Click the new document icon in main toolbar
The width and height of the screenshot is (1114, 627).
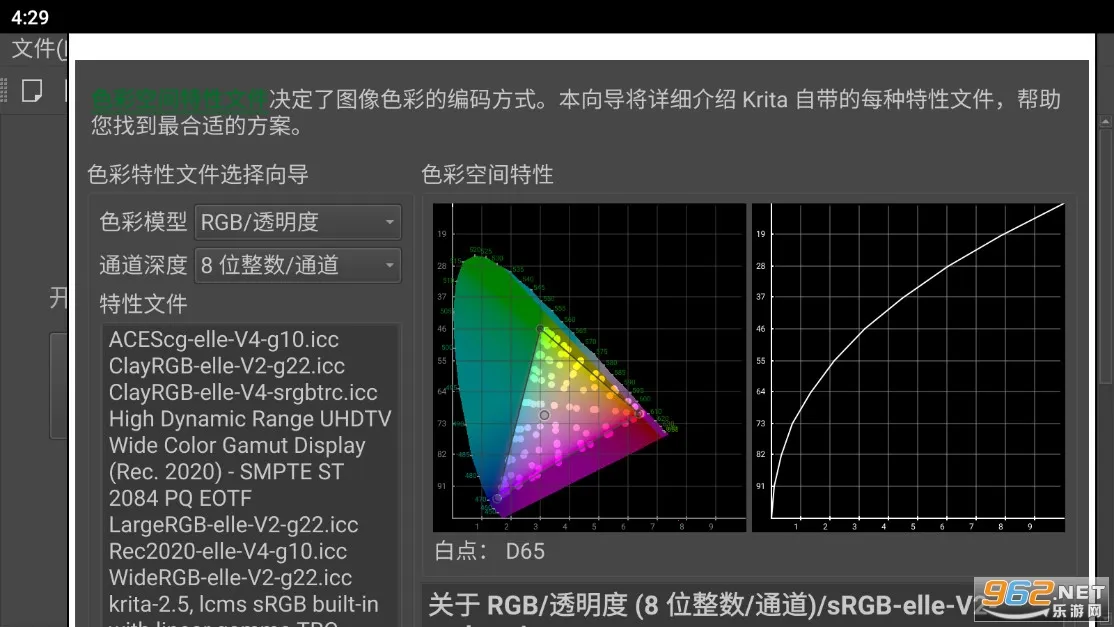click(x=32, y=91)
